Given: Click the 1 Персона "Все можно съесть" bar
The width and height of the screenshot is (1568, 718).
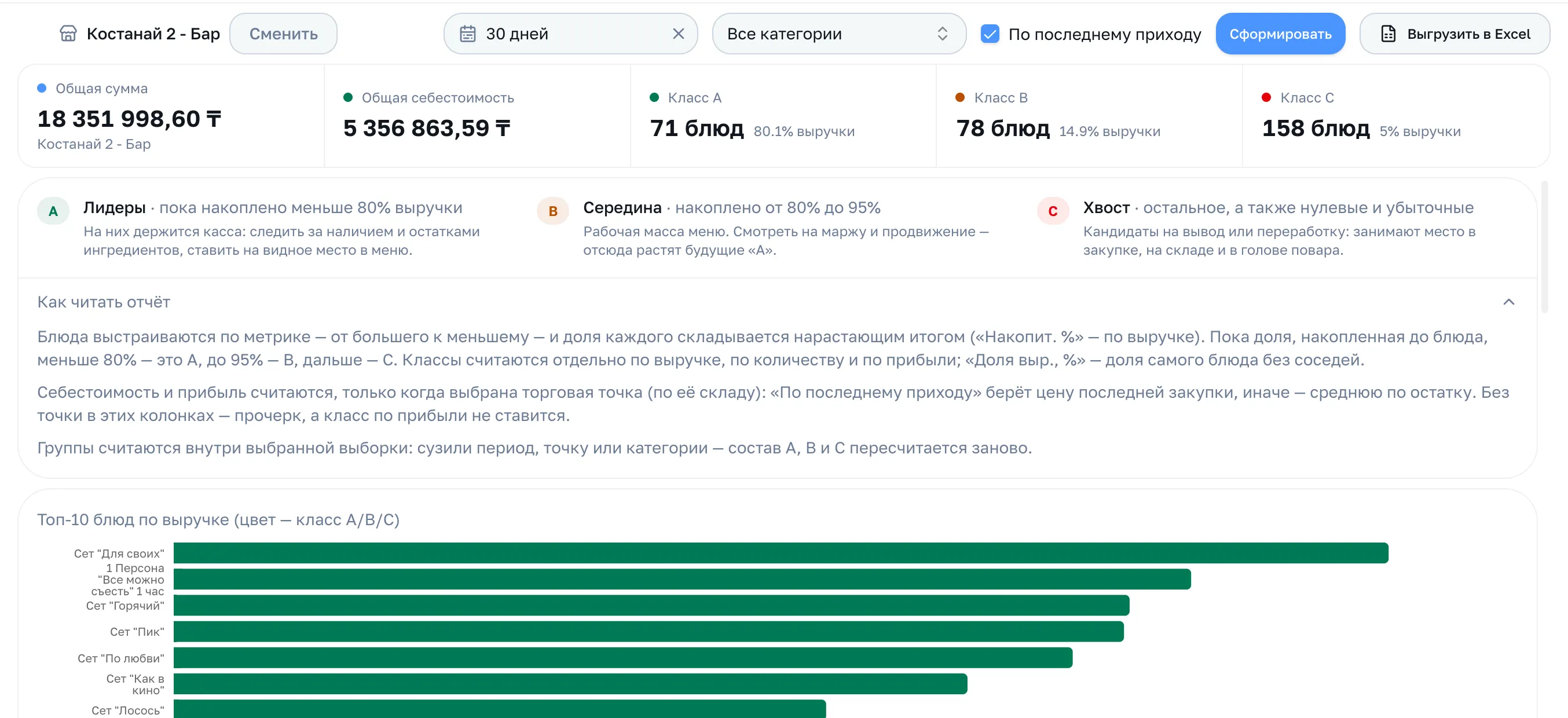Looking at the screenshot, I should pos(682,578).
